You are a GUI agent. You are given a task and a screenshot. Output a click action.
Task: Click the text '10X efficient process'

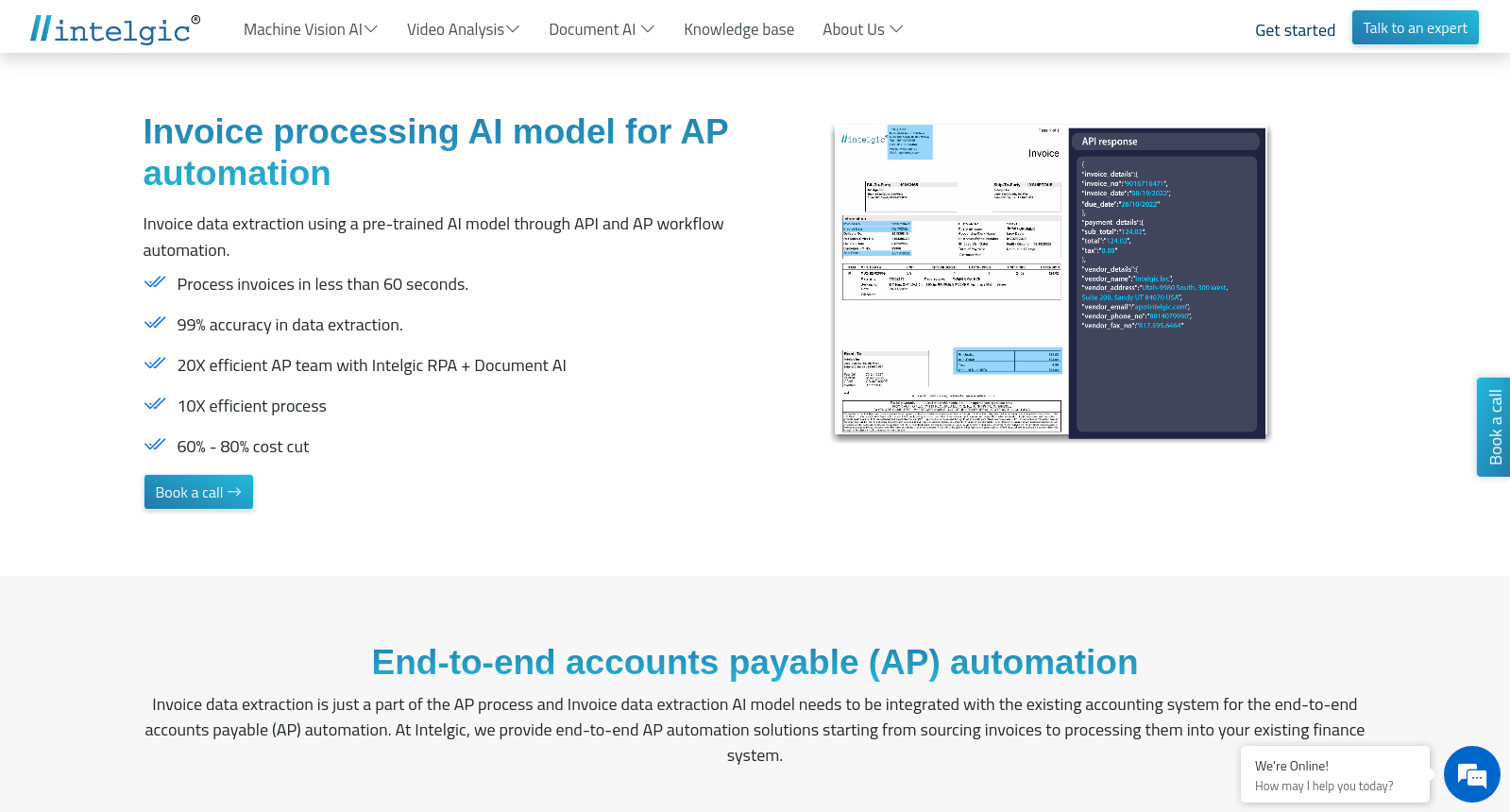click(x=252, y=406)
